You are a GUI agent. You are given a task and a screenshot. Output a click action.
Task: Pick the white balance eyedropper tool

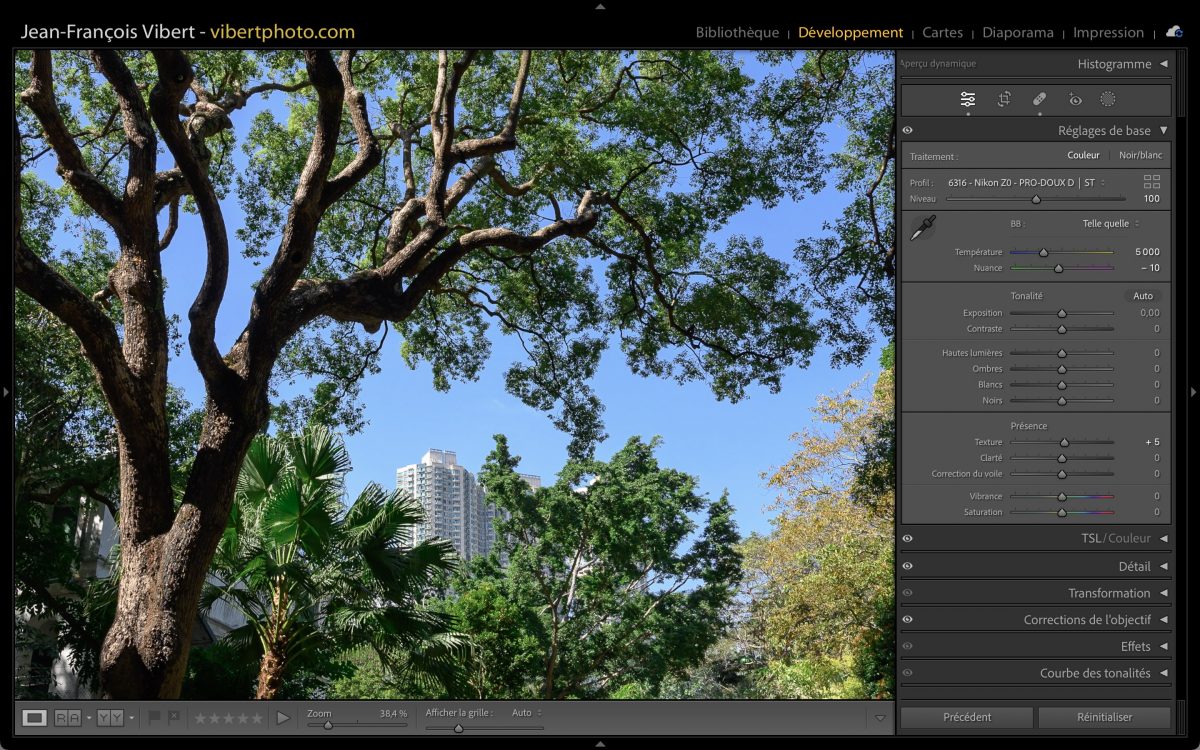tap(922, 228)
